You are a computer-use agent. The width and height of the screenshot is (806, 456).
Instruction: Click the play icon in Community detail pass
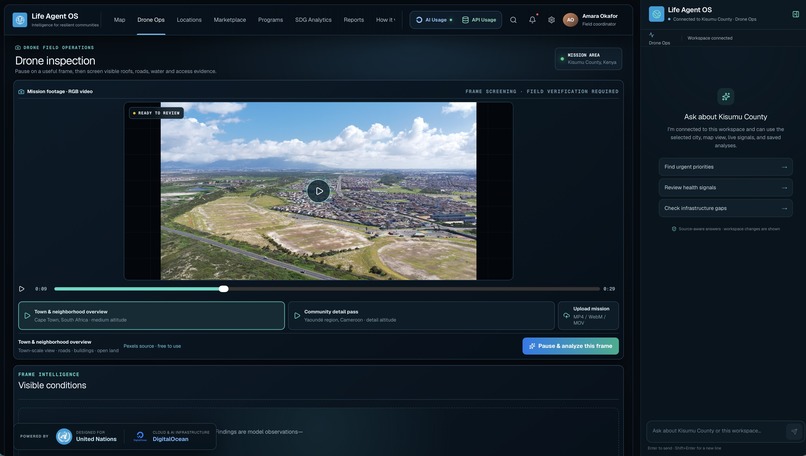point(297,316)
